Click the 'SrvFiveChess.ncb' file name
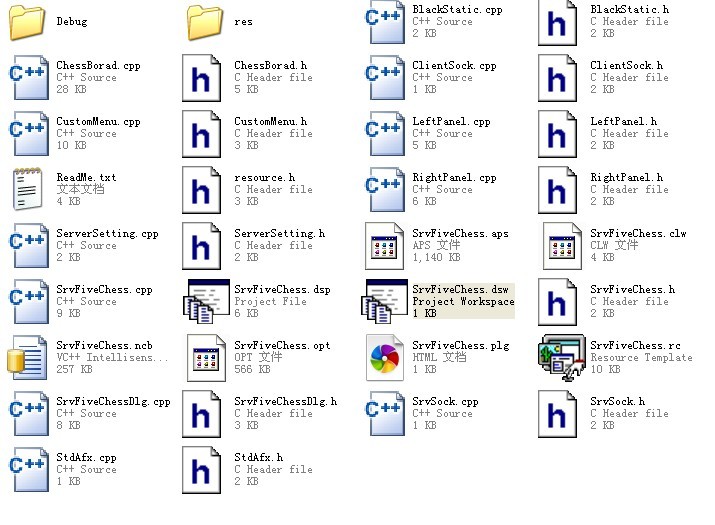Screen dimensions: 715x525 tap(104, 346)
